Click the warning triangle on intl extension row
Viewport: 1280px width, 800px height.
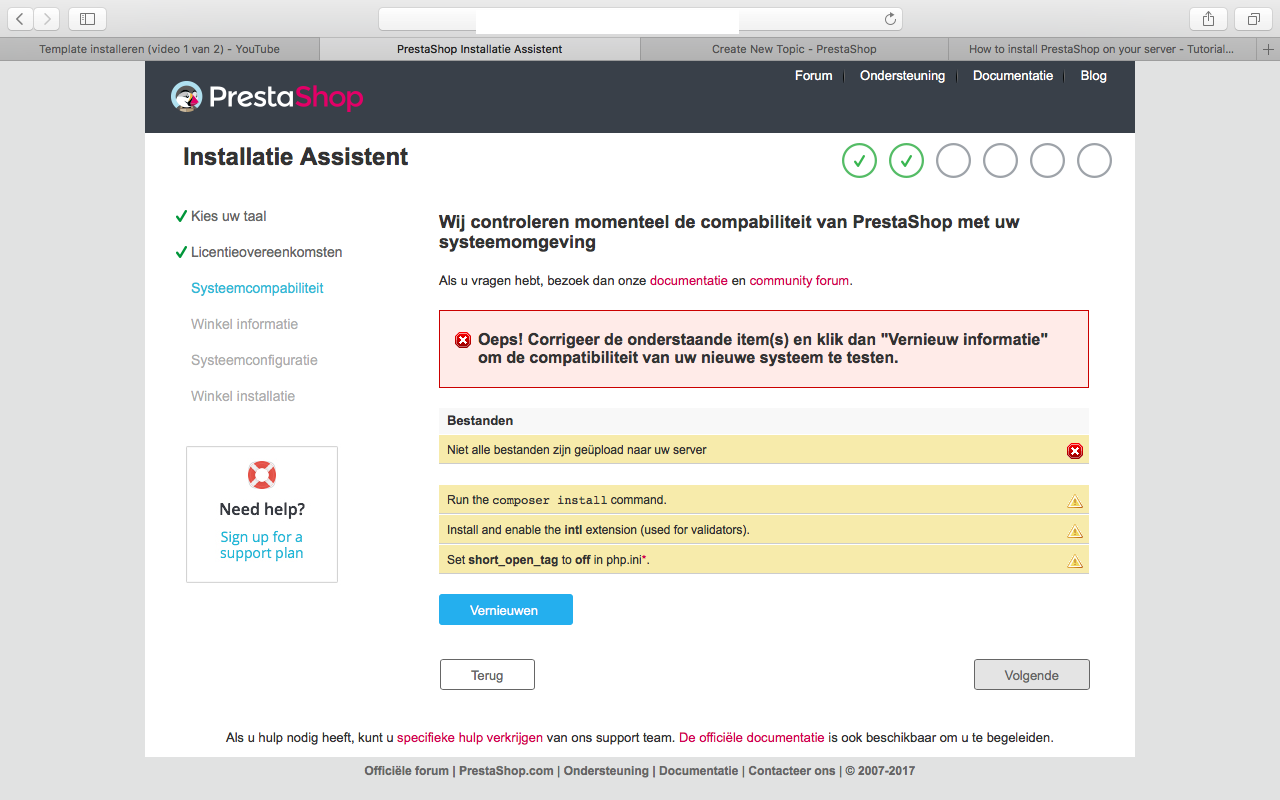(1075, 531)
